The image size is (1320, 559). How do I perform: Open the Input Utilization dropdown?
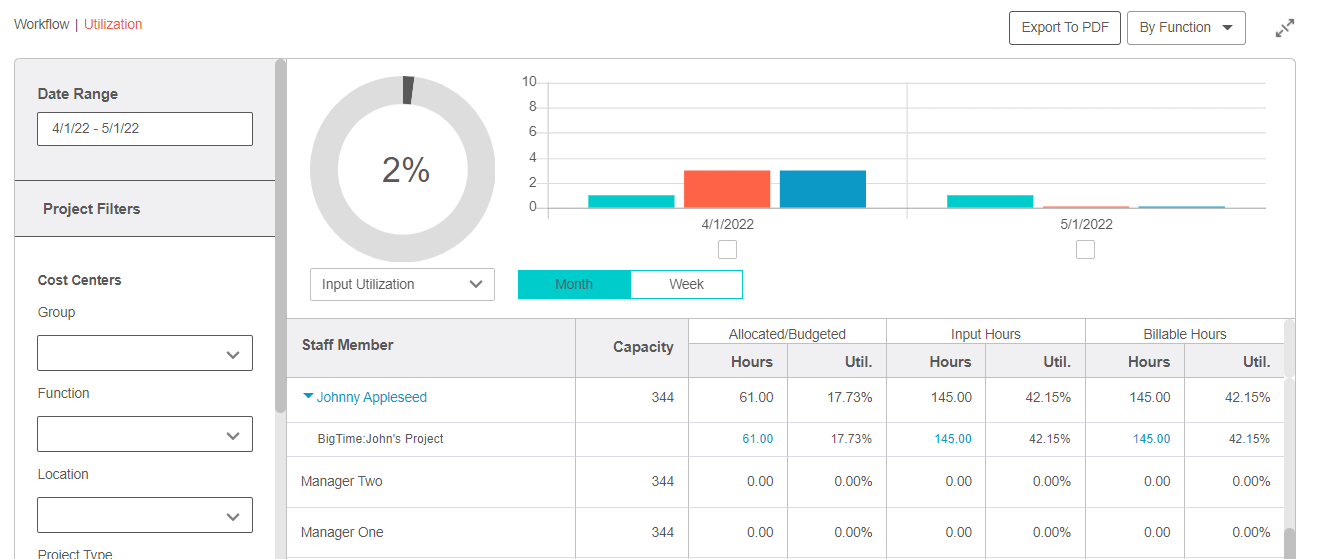coord(402,284)
